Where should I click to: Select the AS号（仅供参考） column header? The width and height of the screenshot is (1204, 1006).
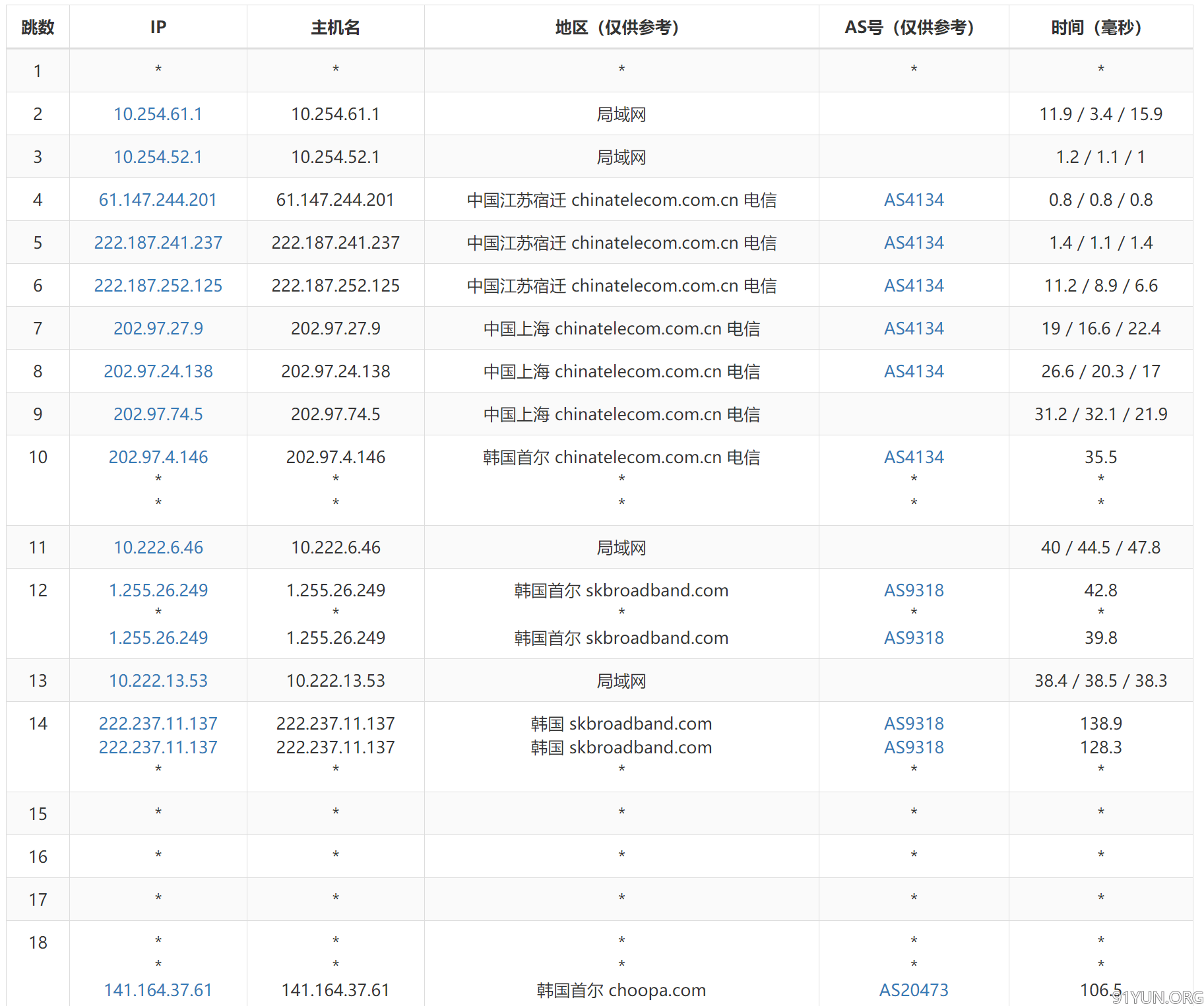pyautogui.click(x=914, y=27)
